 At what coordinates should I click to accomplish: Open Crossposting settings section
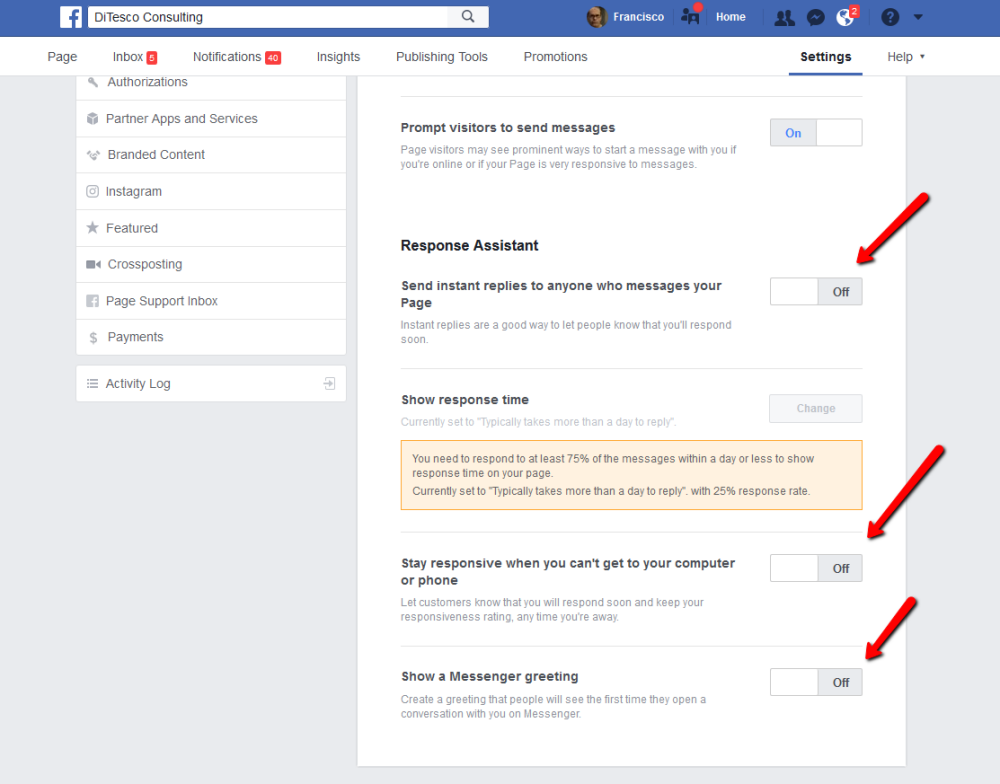(x=211, y=264)
